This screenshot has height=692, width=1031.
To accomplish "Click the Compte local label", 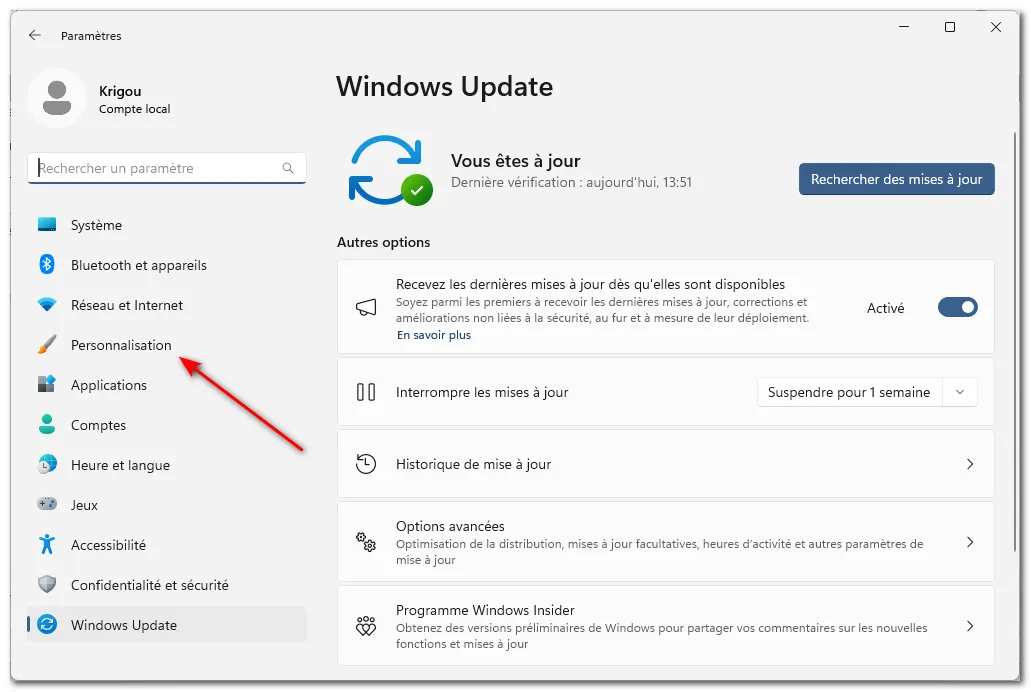I will point(135,109).
